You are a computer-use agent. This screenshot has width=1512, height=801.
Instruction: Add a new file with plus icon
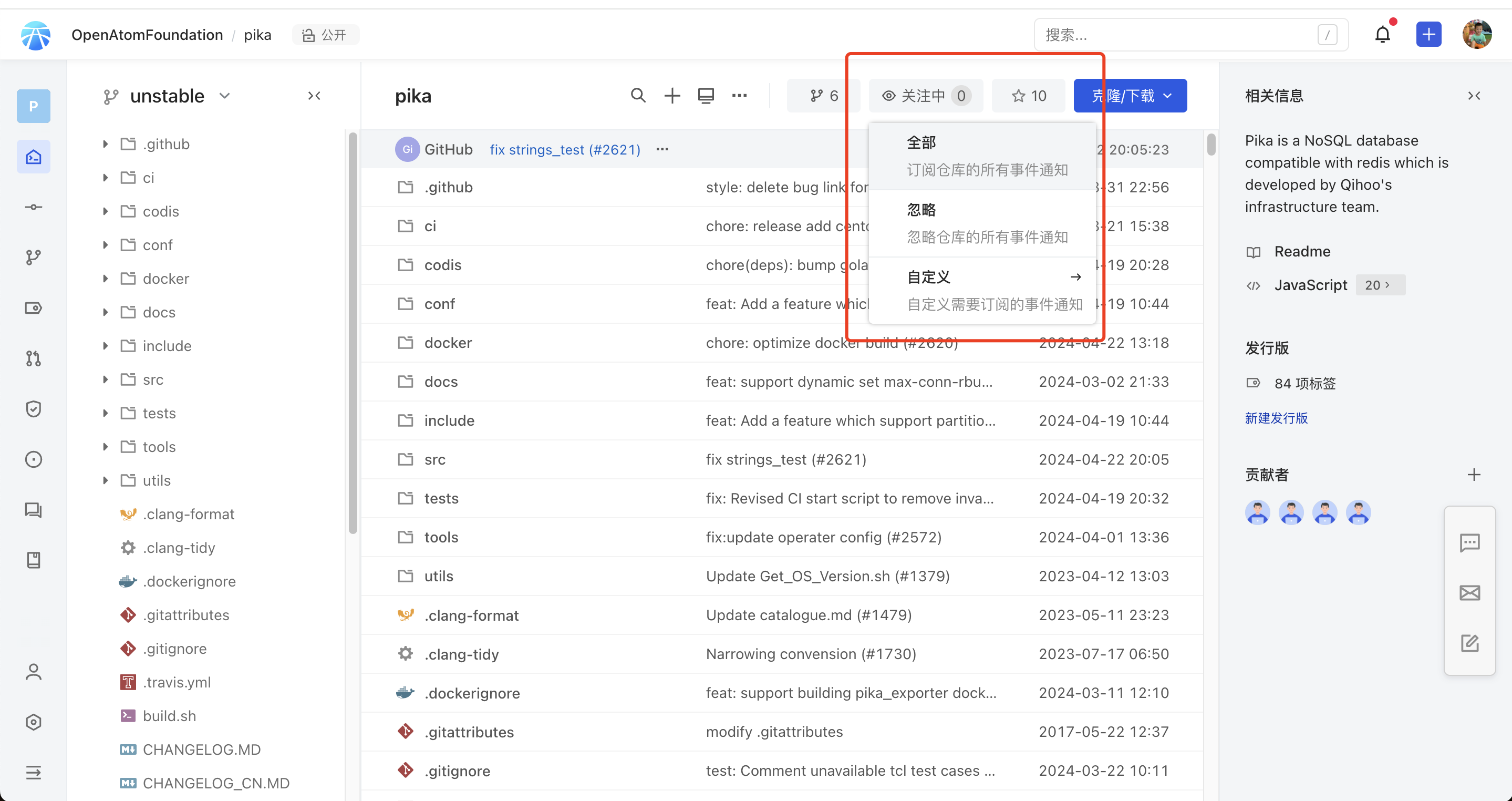pyautogui.click(x=672, y=95)
